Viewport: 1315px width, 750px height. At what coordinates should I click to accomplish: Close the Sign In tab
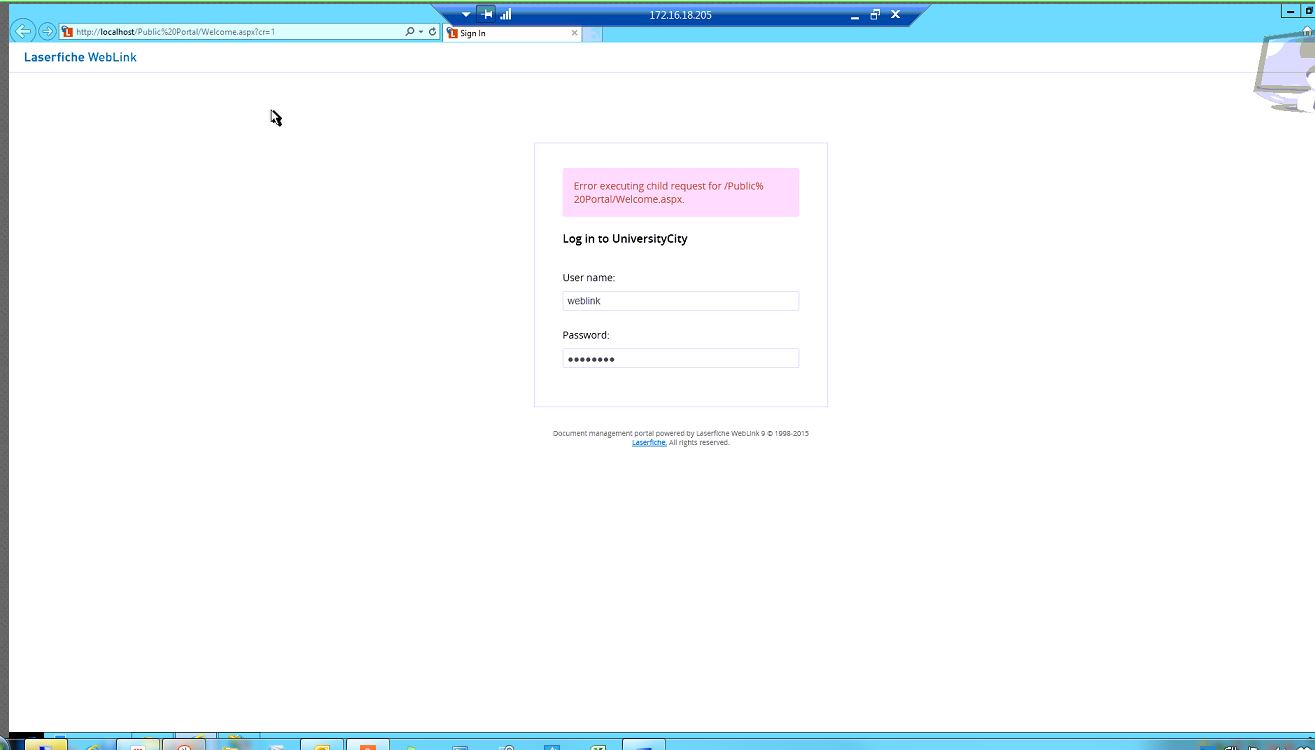(x=574, y=33)
